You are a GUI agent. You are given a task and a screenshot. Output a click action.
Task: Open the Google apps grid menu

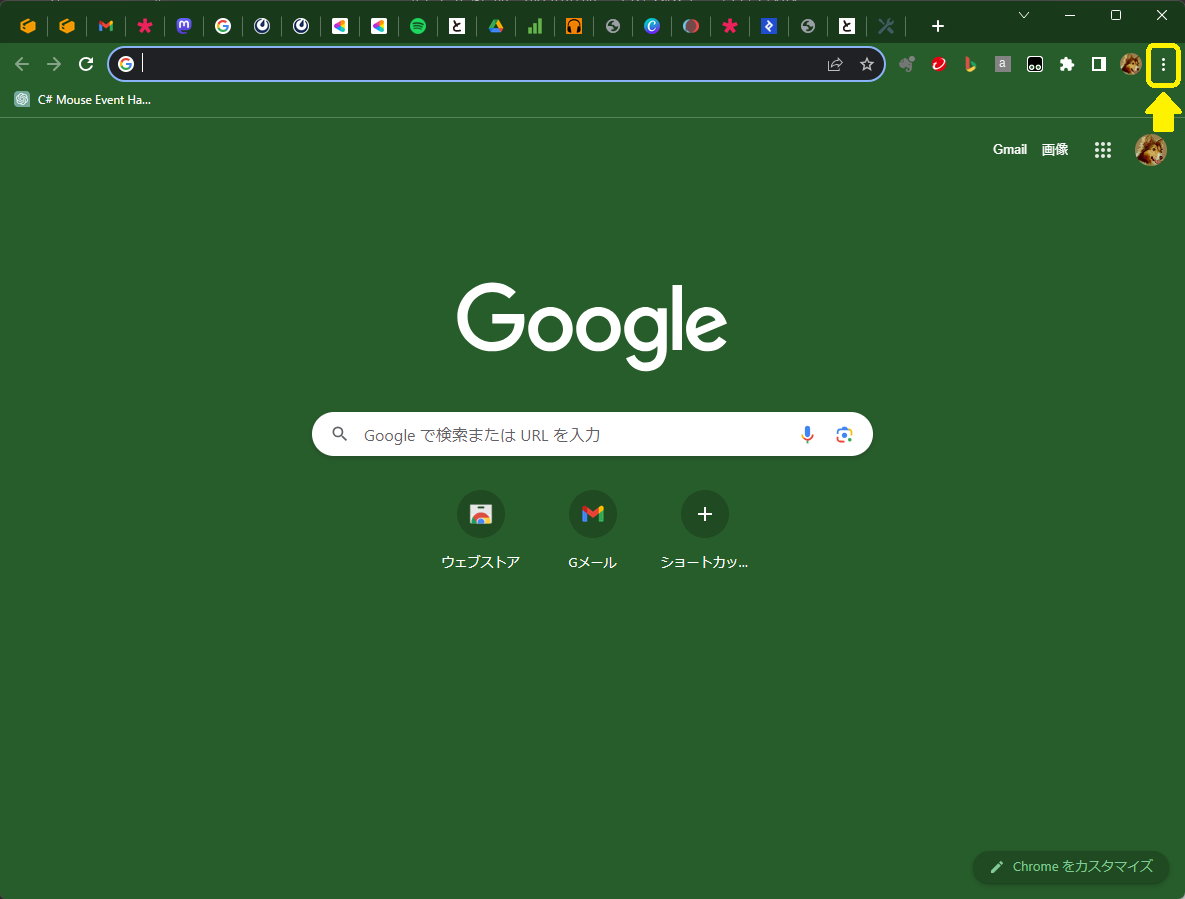coord(1102,149)
